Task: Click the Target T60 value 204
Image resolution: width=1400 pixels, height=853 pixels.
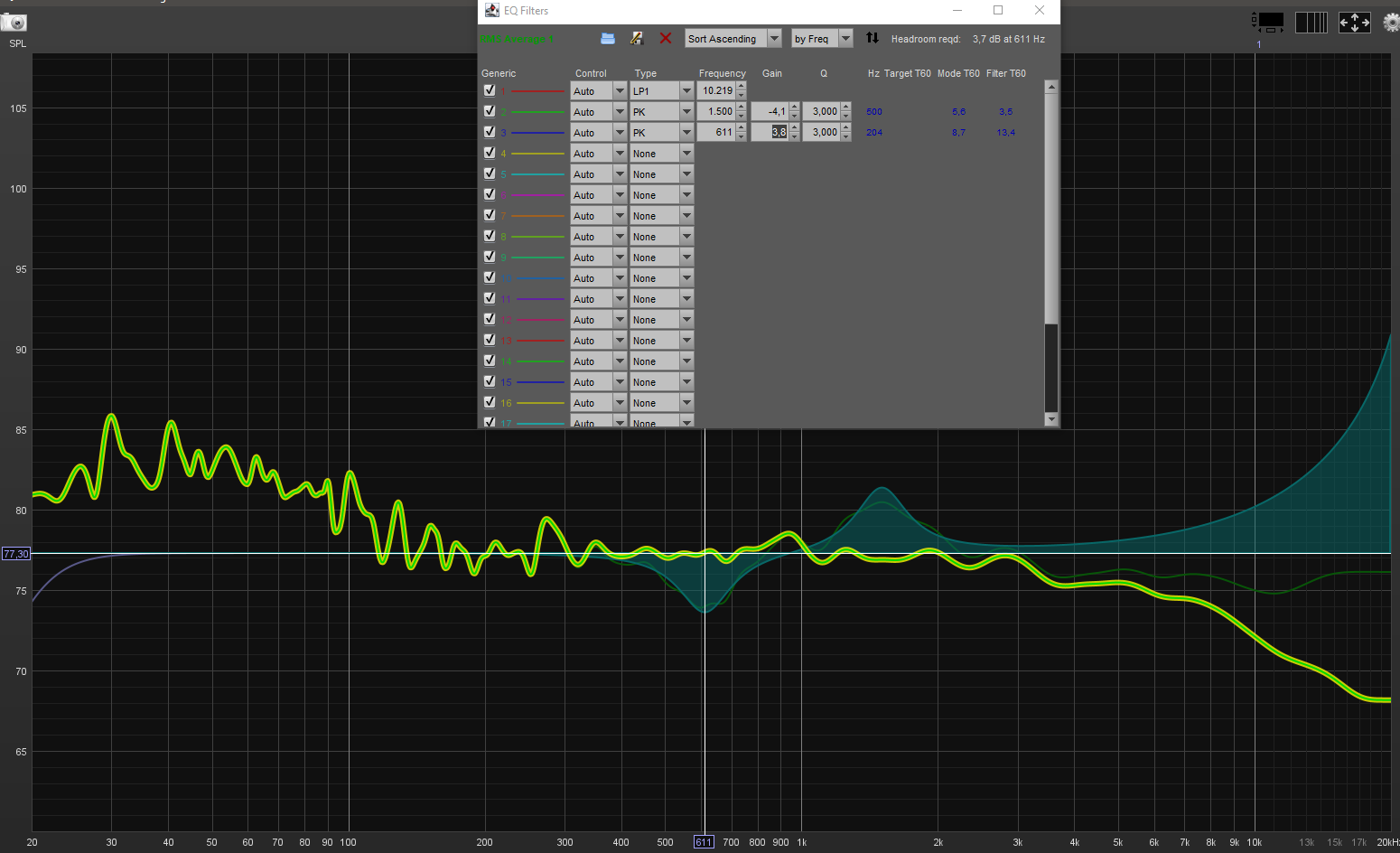Action: pyautogui.click(x=873, y=133)
